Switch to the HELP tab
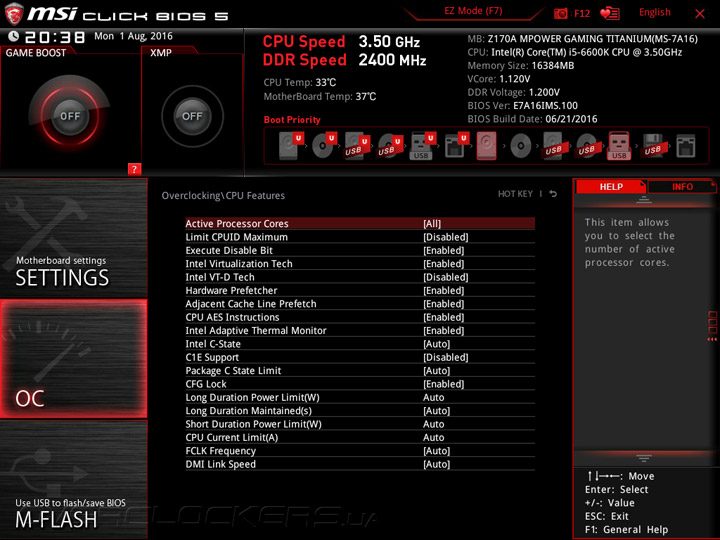 tap(611, 187)
